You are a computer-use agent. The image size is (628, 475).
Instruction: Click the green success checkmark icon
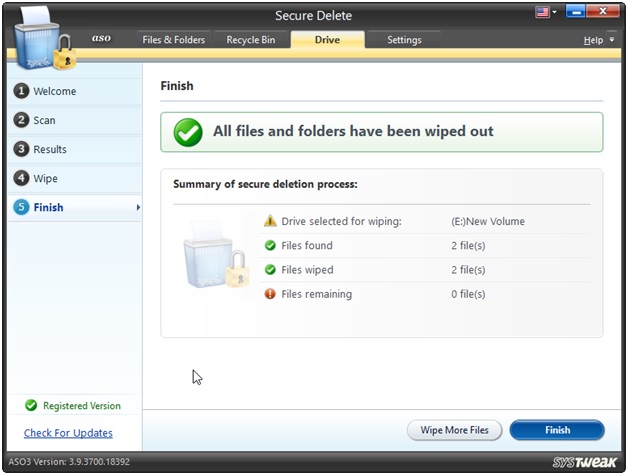coord(187,132)
